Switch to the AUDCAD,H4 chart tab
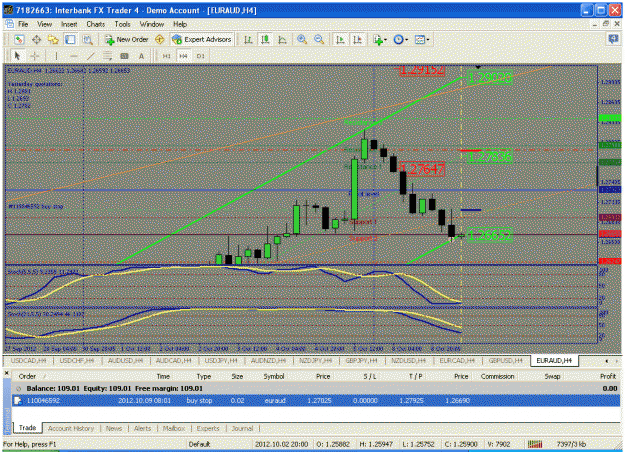625x452 pixels. click(x=174, y=360)
